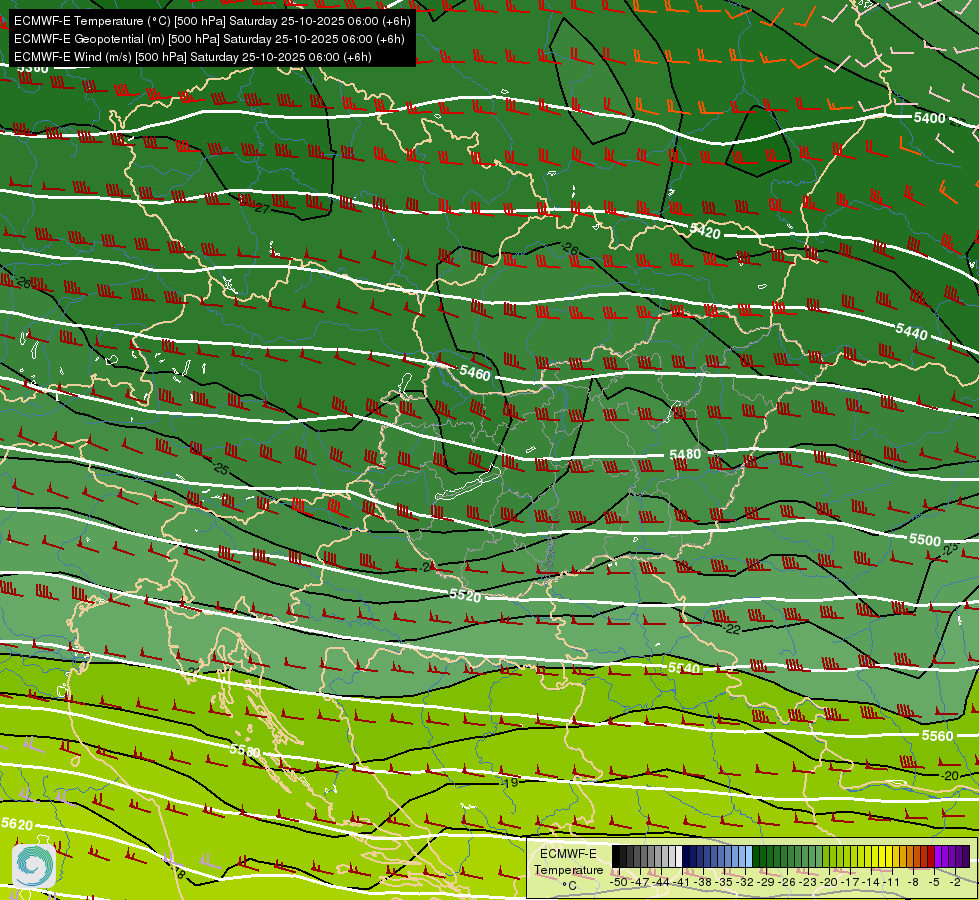
Task: Click the 5500 geopotential contour label
Action: pyautogui.click(x=925, y=539)
